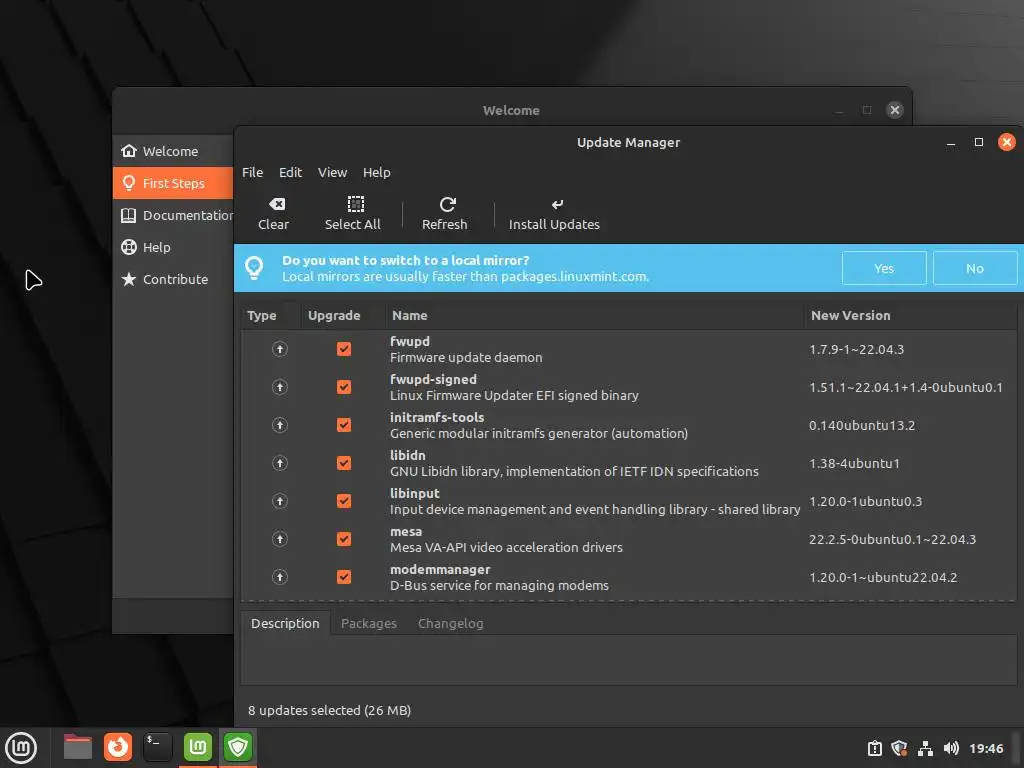Uncheck the libinput upgrade checkbox
The width and height of the screenshot is (1024, 768).
pos(344,501)
